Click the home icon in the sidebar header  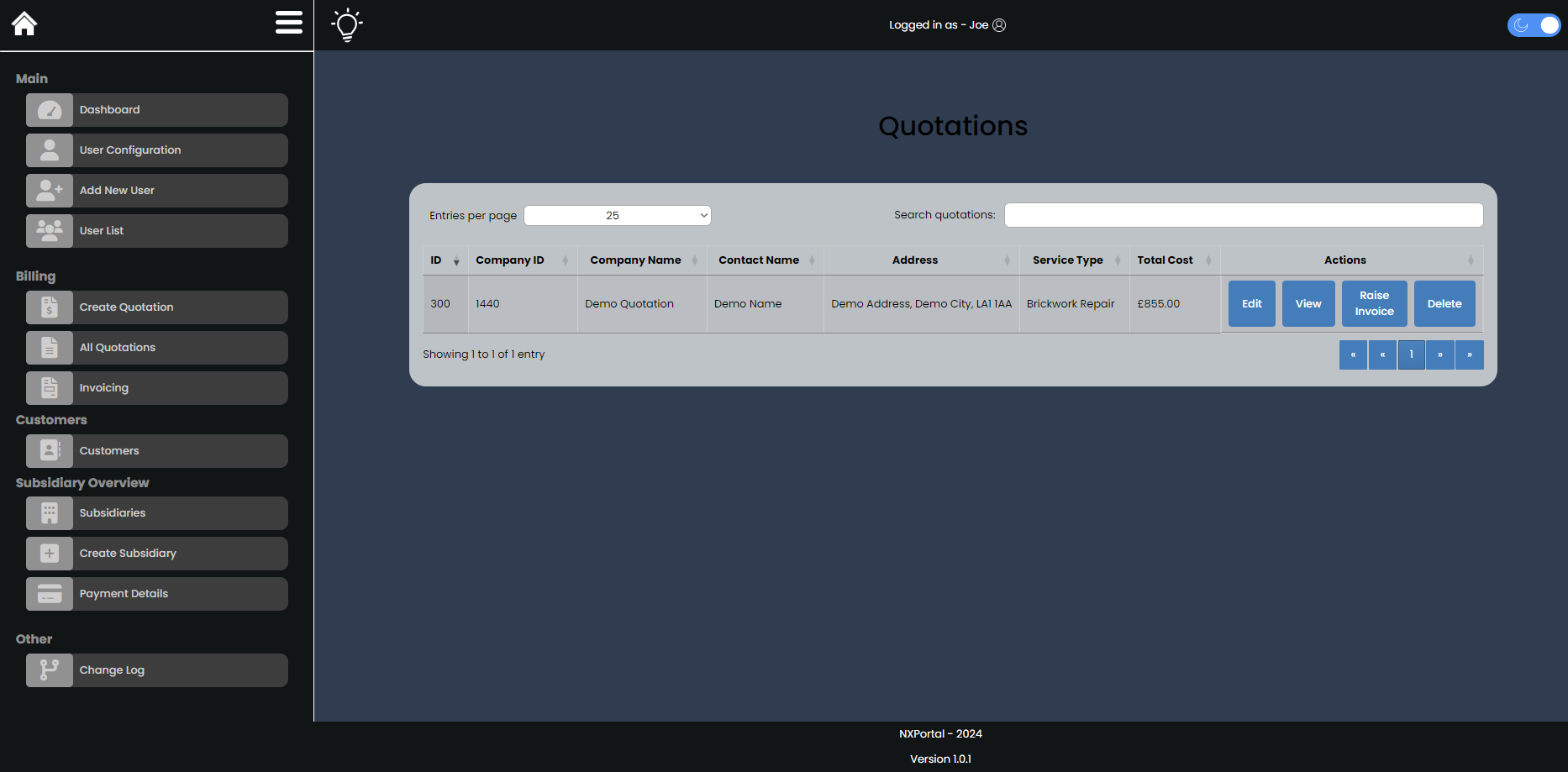click(24, 23)
